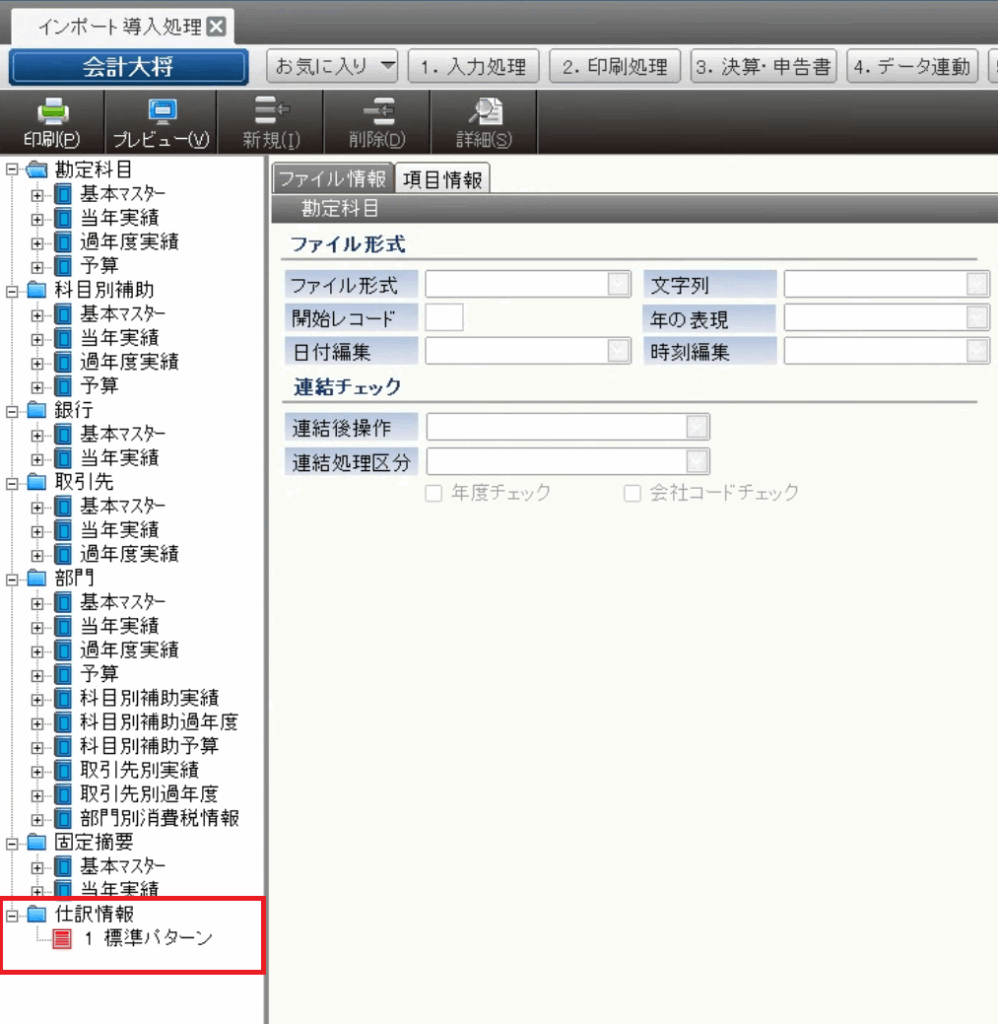Open 詳細 (Details) from the toolbar
The height and width of the screenshot is (1024, 998).
[484, 112]
